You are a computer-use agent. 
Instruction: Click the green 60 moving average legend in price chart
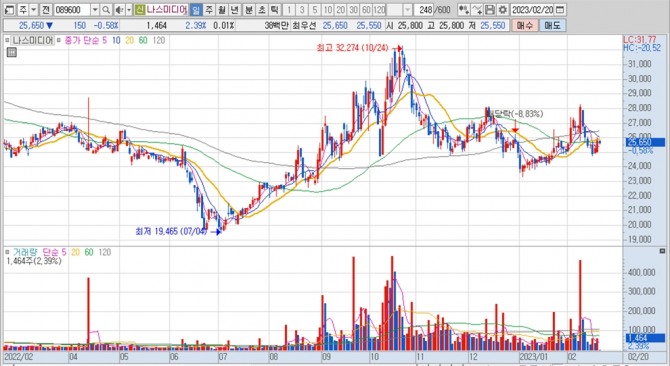pos(143,41)
